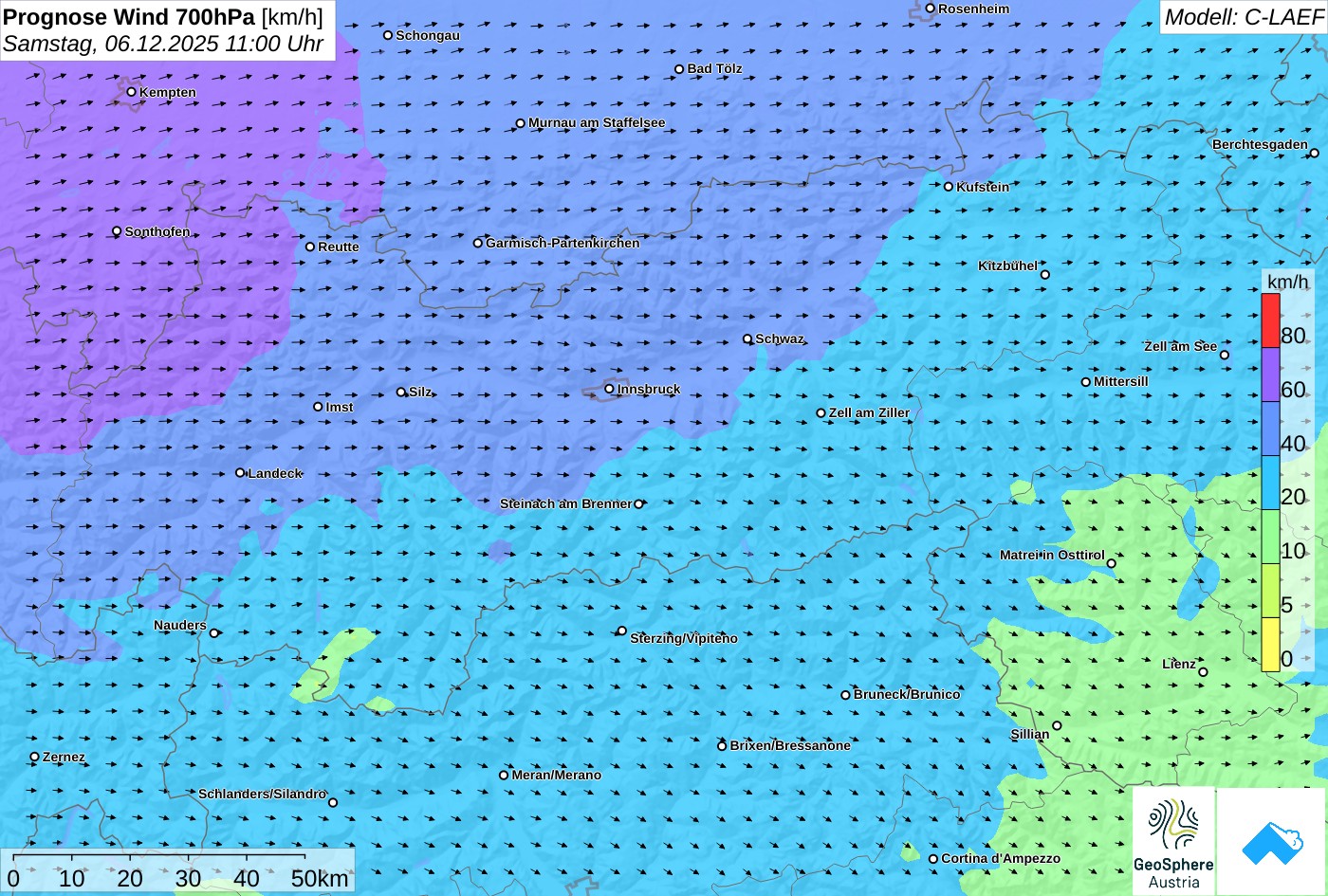Click the cyan 20 km/h legend swatch

tap(1271, 483)
